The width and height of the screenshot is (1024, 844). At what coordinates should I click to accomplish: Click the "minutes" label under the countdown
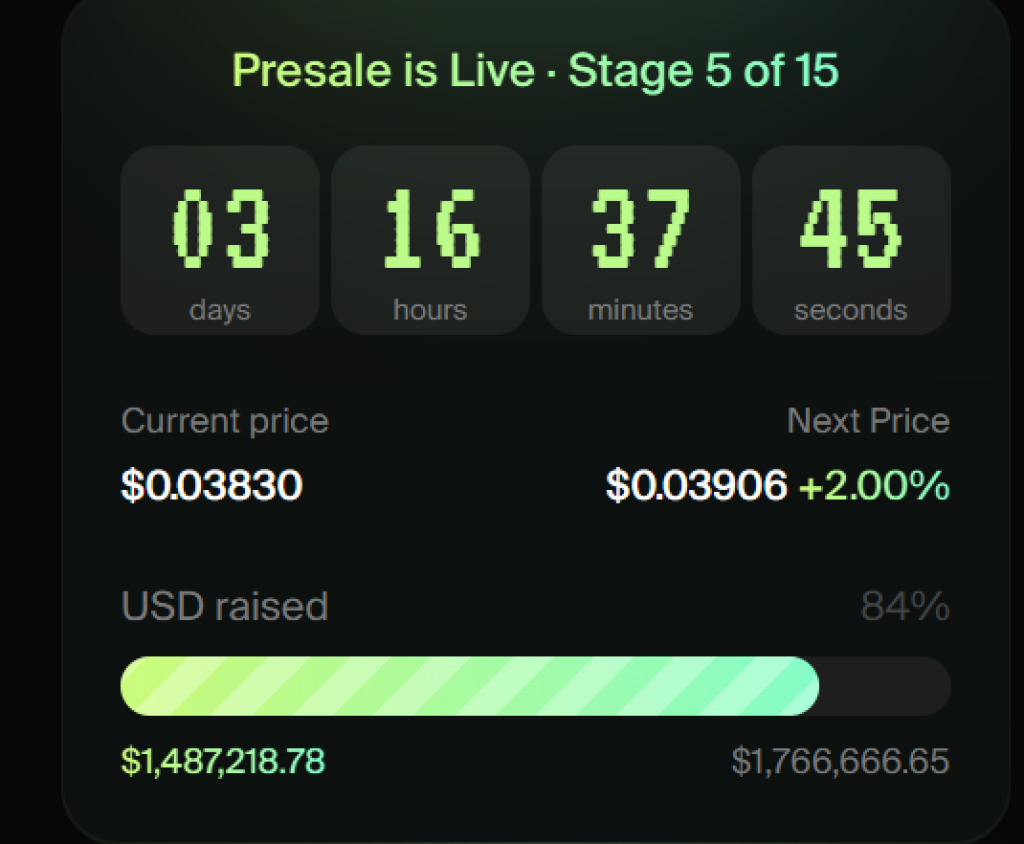click(x=641, y=310)
